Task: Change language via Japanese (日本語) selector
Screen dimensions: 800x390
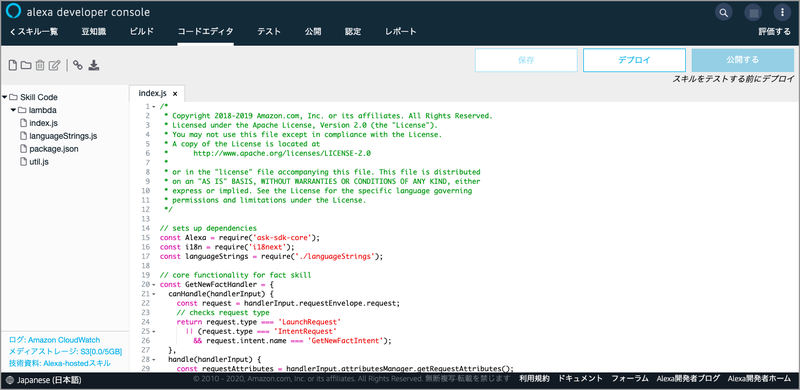Action: click(43, 380)
